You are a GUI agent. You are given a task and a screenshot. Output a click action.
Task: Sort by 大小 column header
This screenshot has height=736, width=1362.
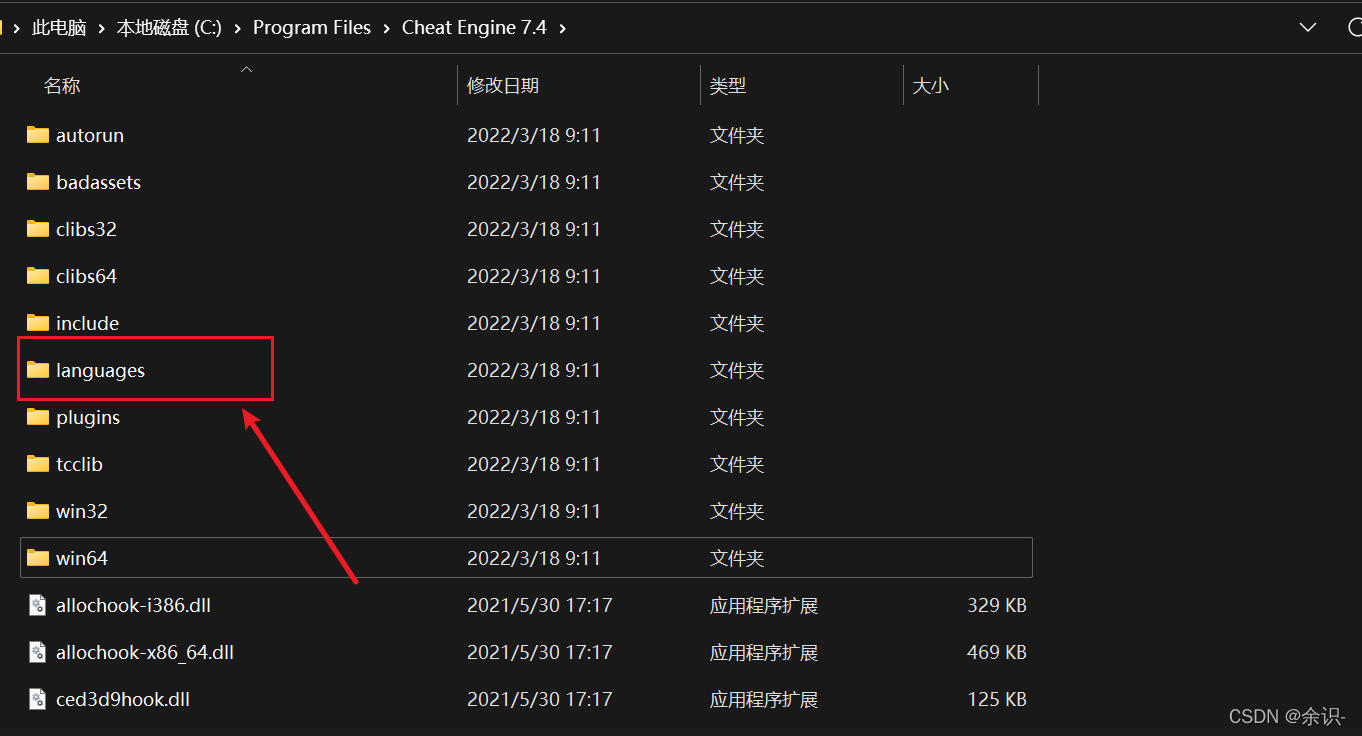(931, 86)
